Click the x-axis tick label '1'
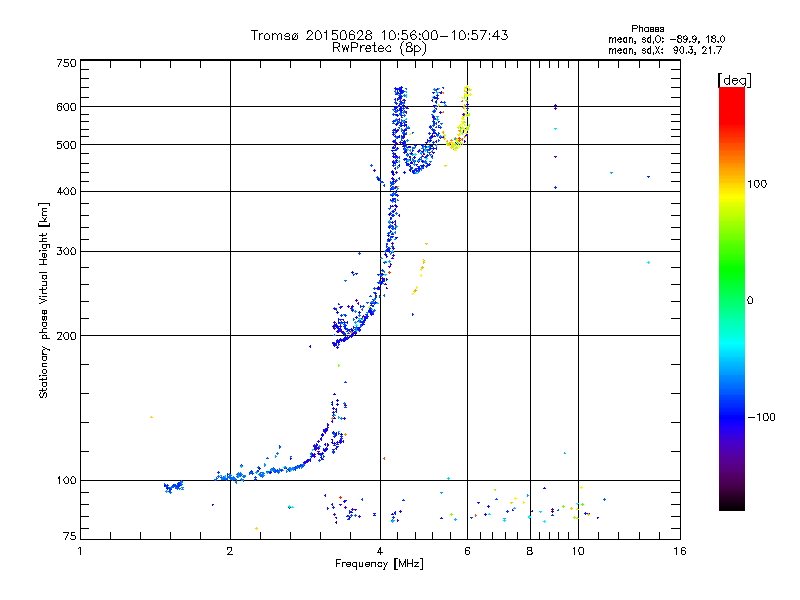Viewport: 800px width, 600px height. (x=80, y=552)
